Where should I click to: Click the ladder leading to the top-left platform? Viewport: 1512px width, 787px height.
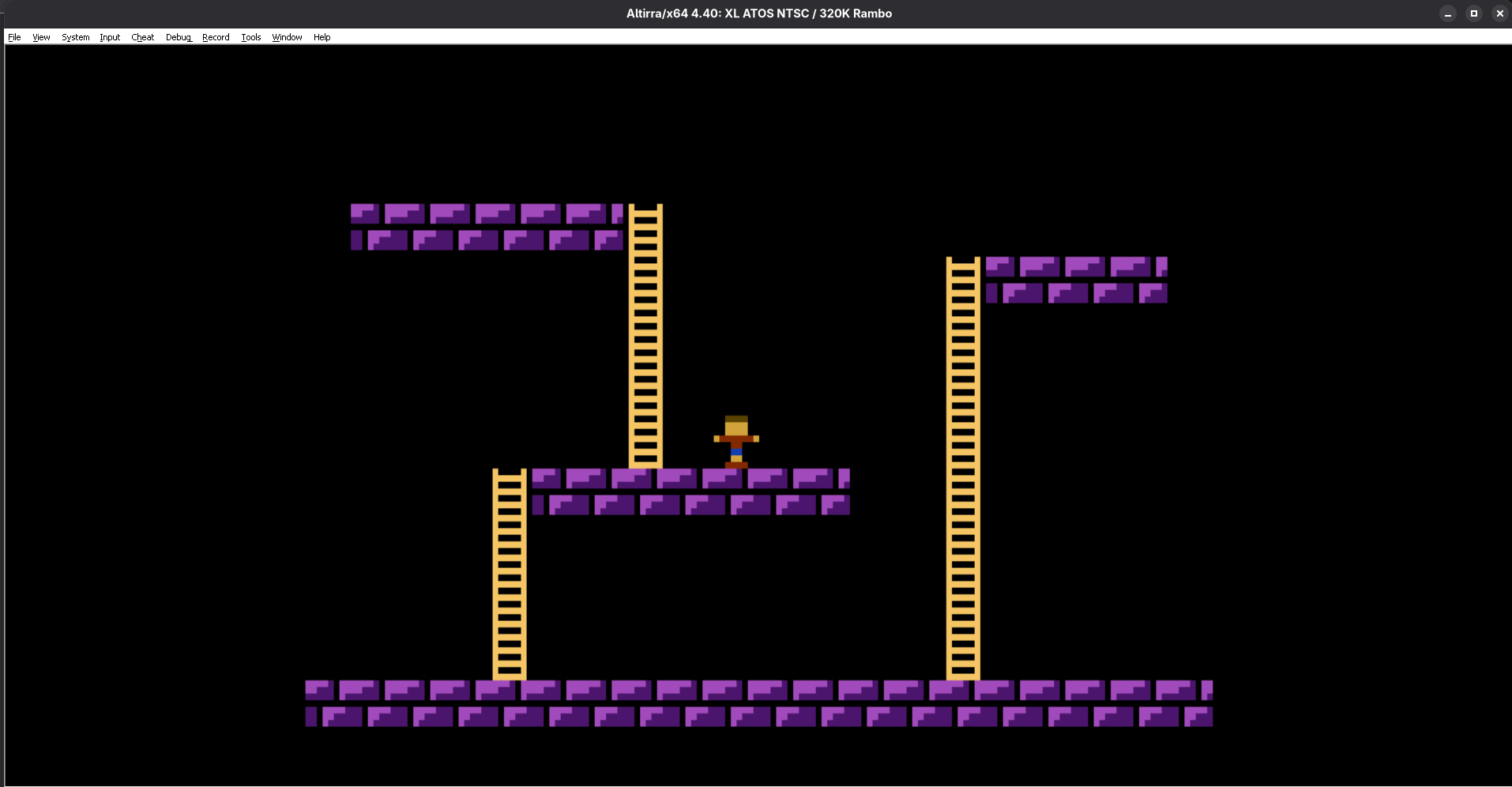point(645,336)
